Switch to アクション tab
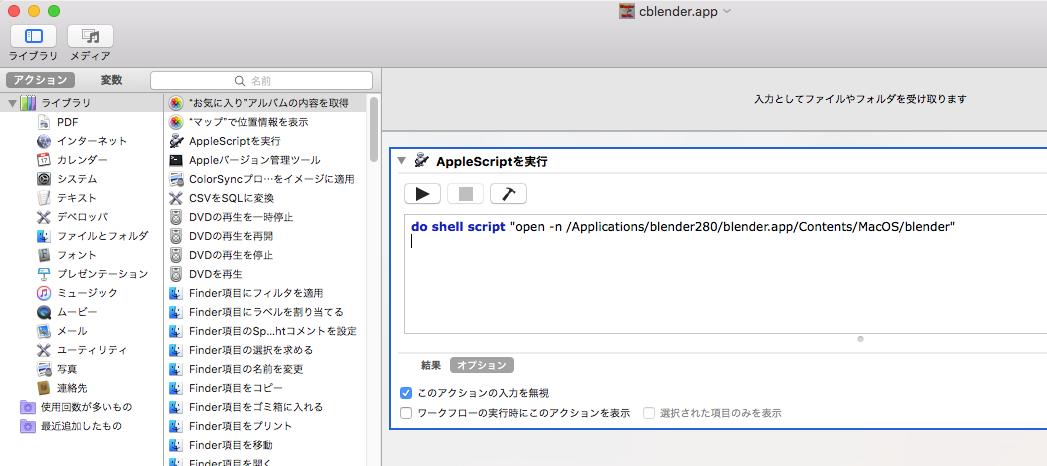Image resolution: width=1047 pixels, height=466 pixels. pos(41,80)
